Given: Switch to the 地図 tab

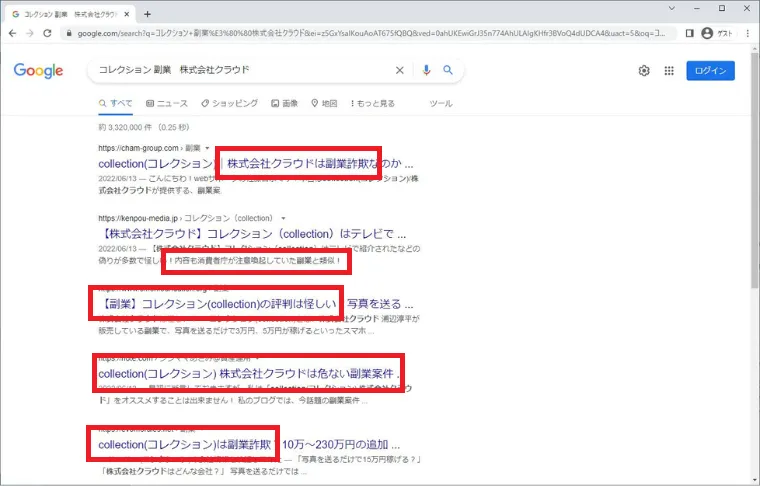Looking at the screenshot, I should coord(324,103).
